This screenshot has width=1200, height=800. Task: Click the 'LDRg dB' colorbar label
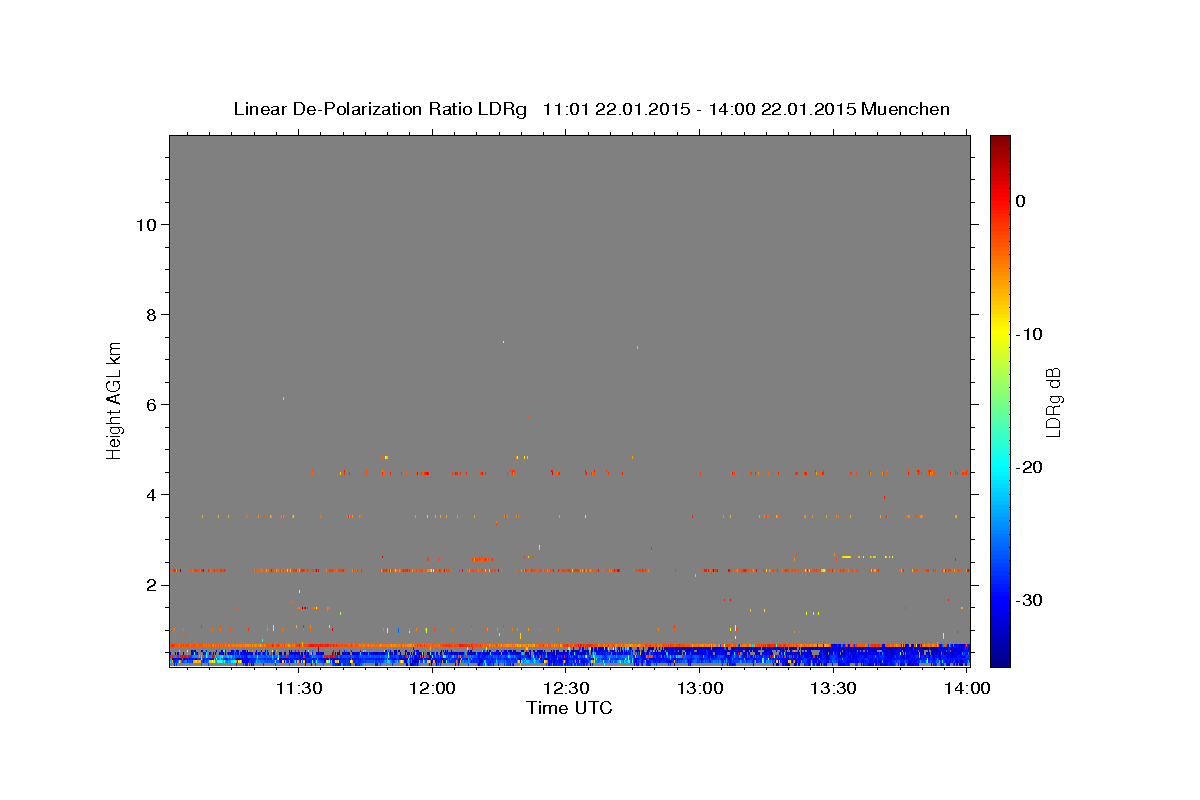point(1052,401)
